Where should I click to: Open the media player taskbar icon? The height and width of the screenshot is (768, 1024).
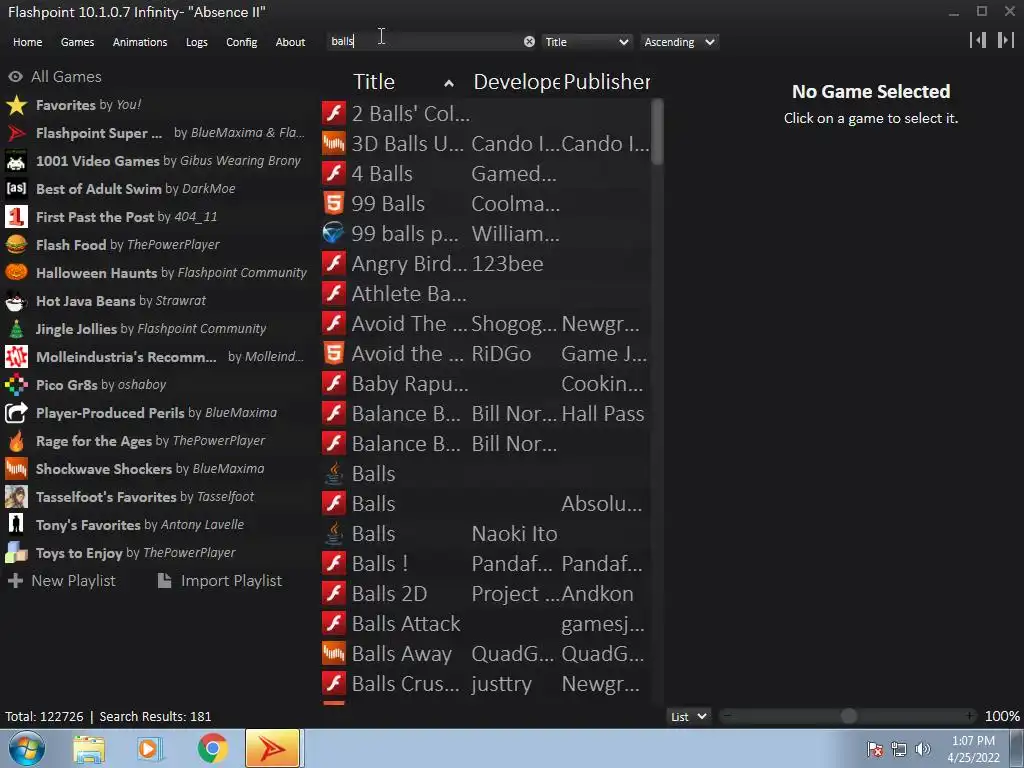150,749
